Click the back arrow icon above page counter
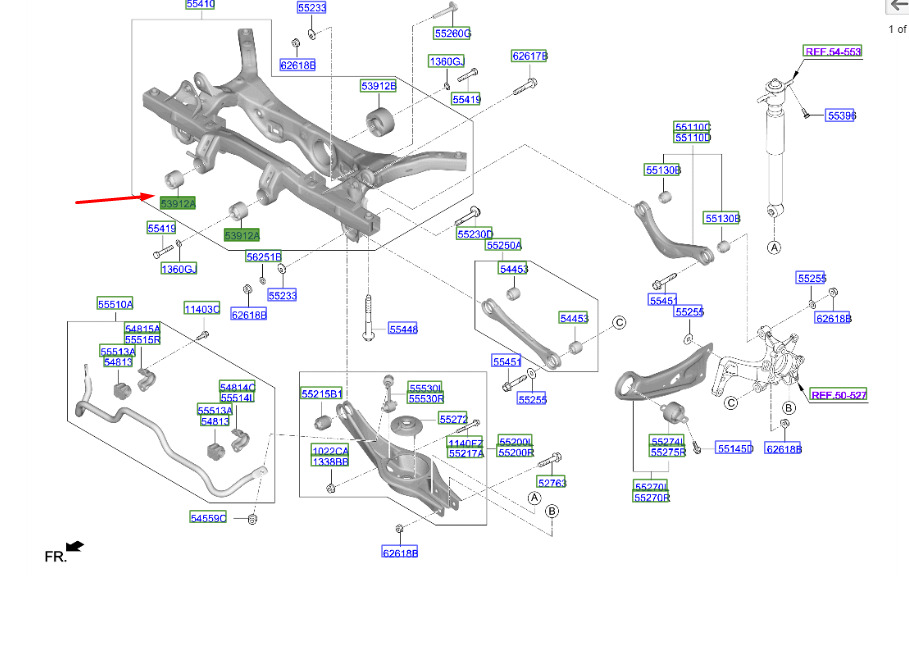 click(x=899, y=6)
